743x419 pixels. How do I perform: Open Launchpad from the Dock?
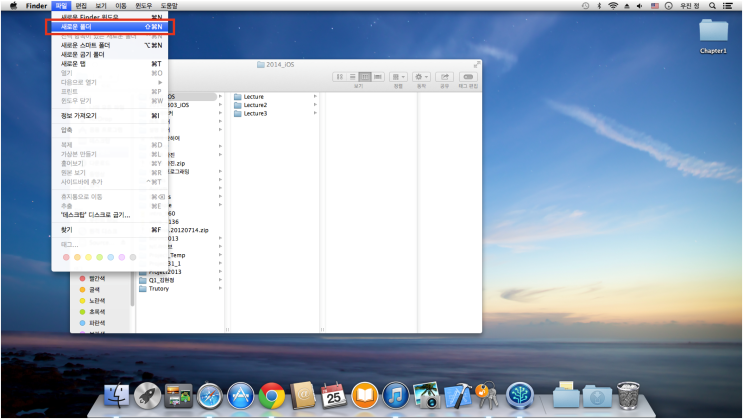(x=147, y=396)
